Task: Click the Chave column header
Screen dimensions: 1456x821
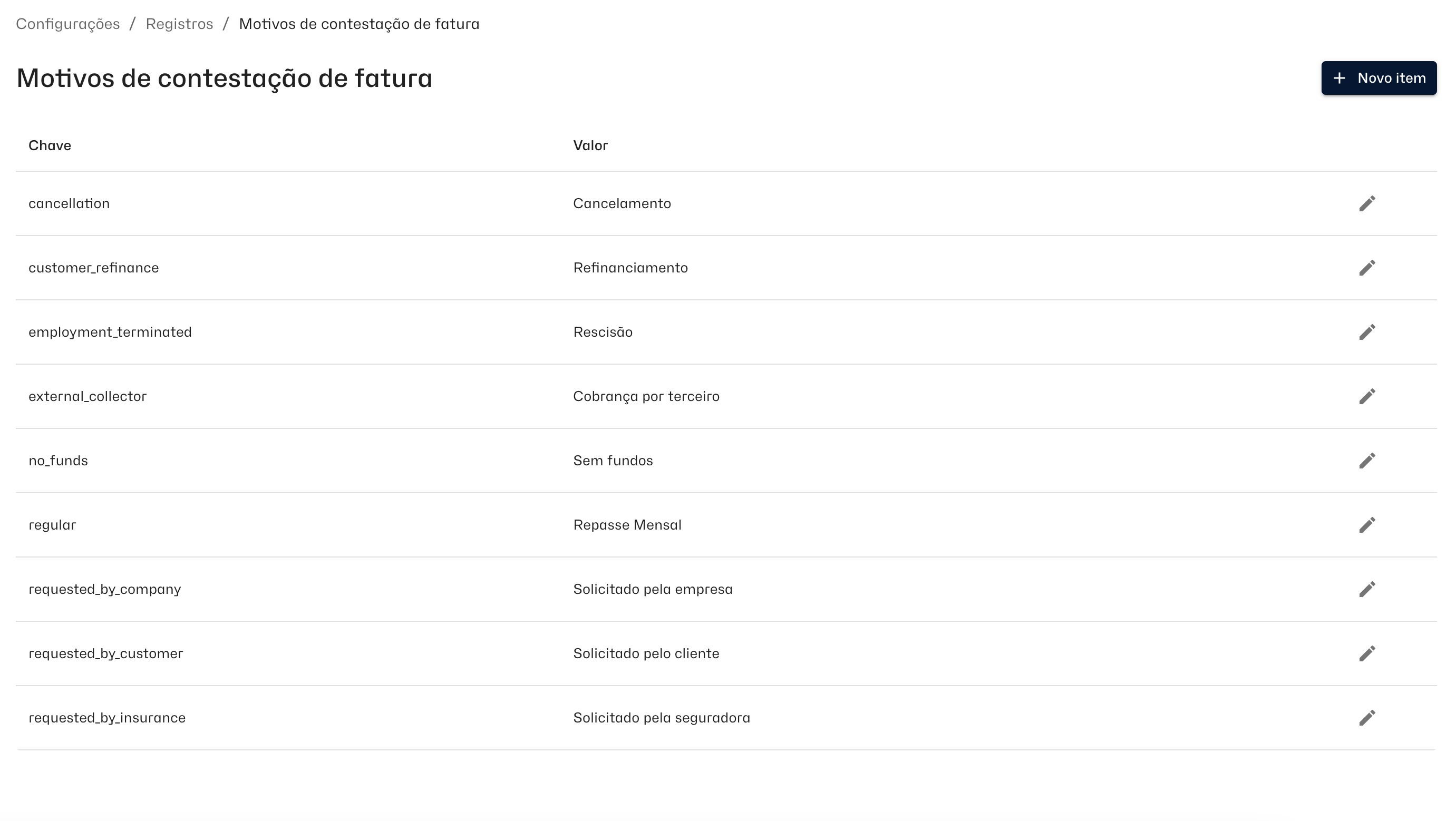Action: [50, 146]
